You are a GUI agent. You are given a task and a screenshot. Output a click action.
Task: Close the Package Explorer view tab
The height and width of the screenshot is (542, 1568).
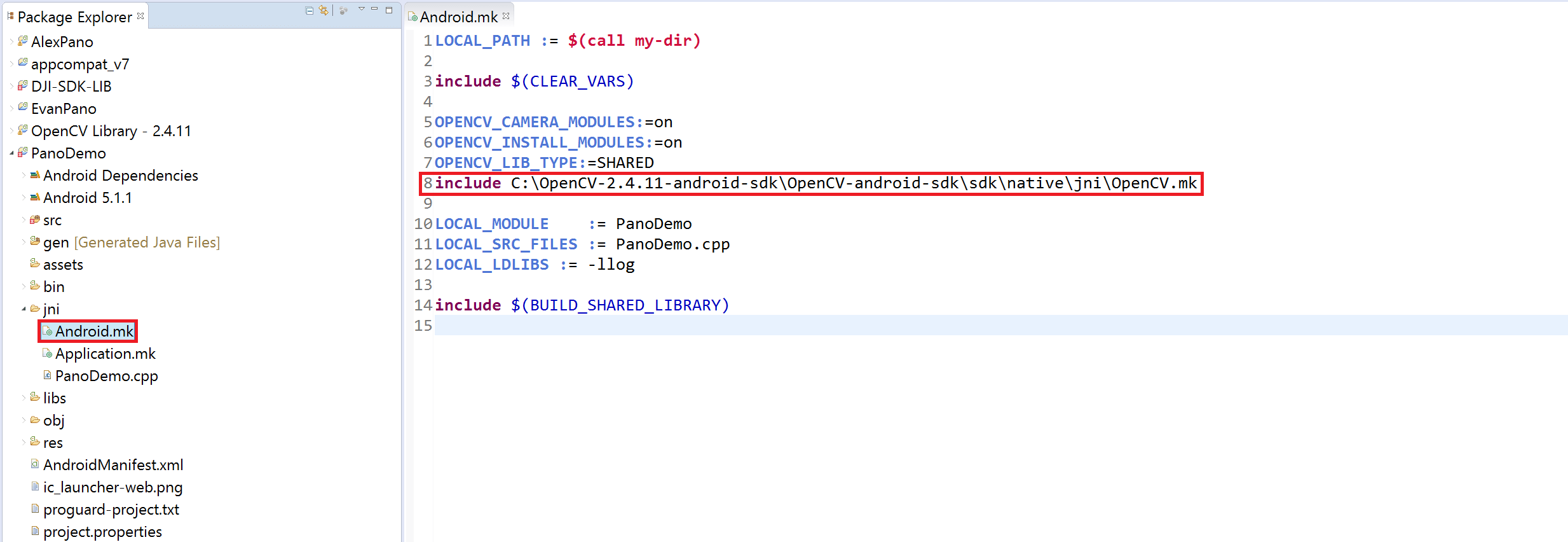[x=140, y=16]
